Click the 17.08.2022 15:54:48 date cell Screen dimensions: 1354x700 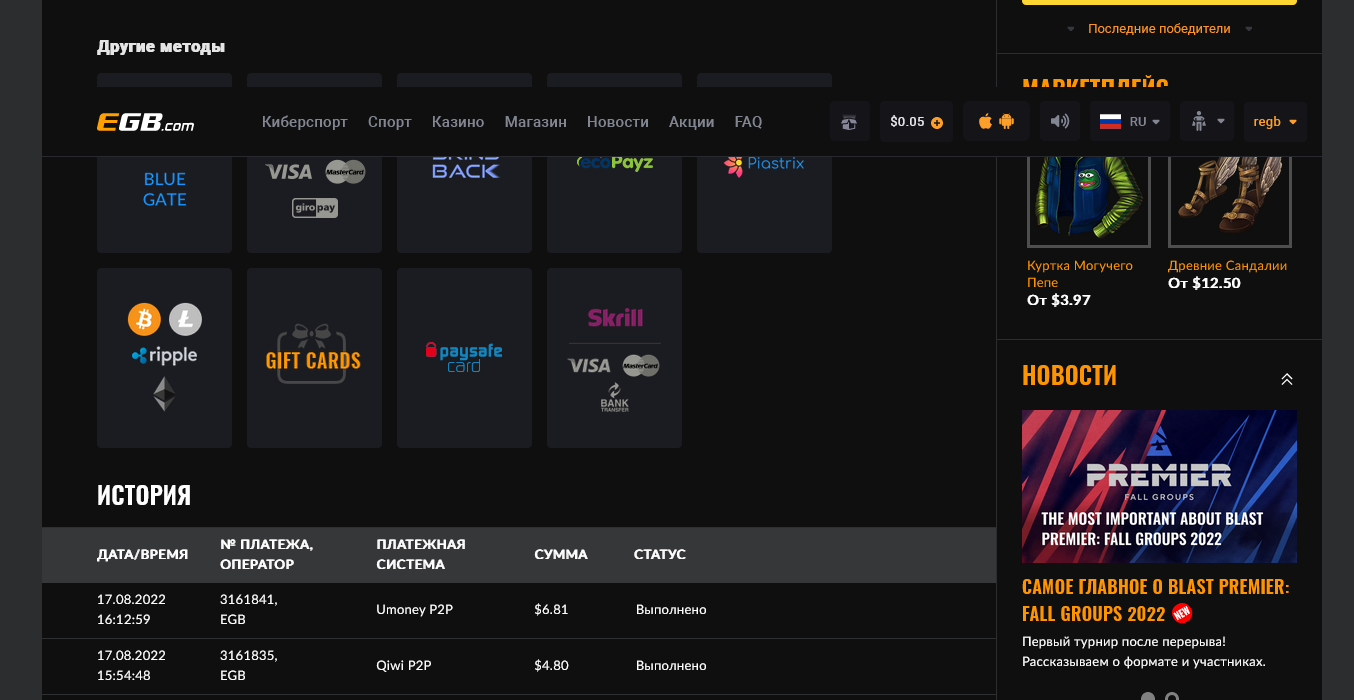pyautogui.click(x=132, y=666)
